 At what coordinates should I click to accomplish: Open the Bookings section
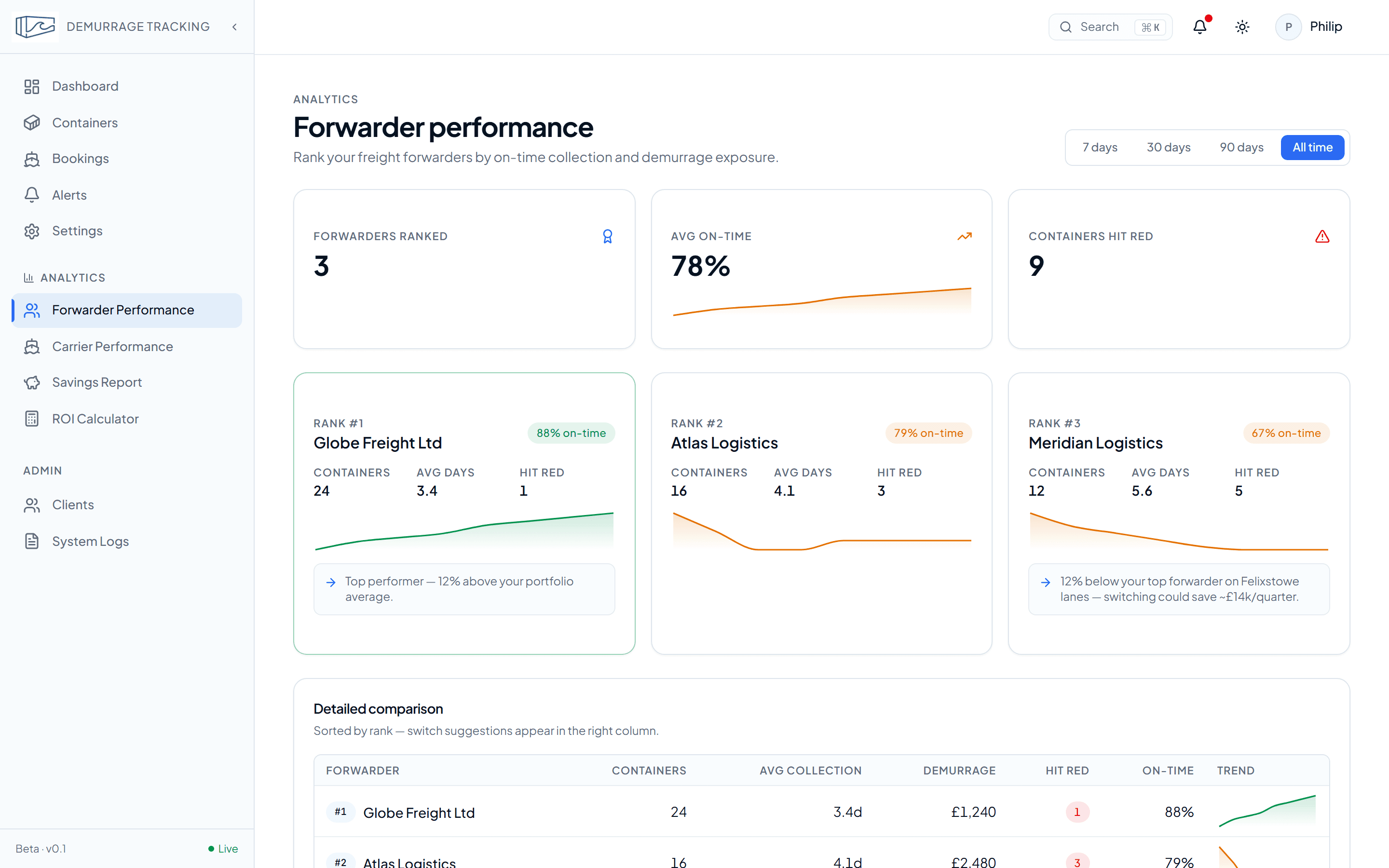[81, 159]
